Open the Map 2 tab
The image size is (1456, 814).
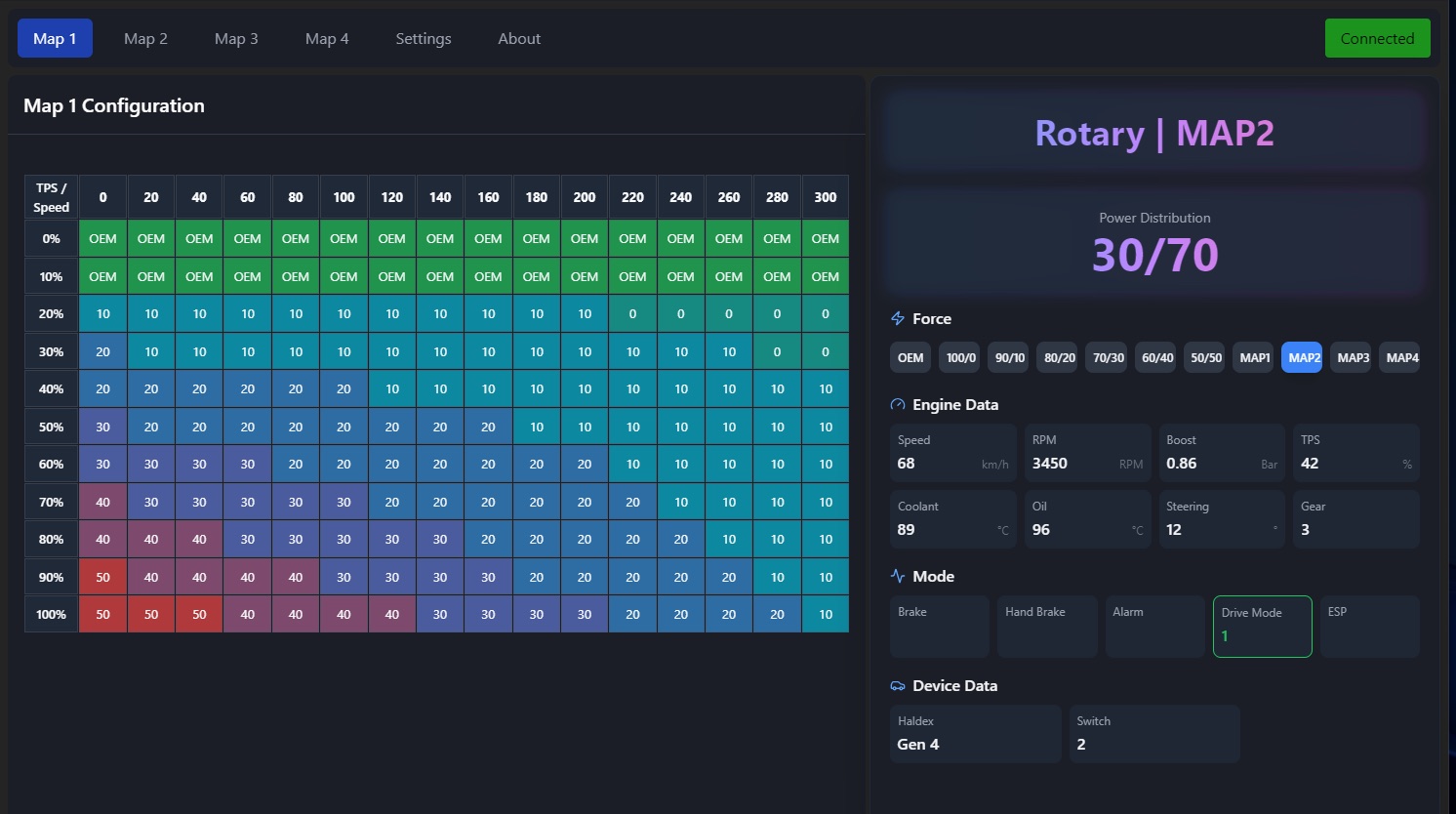[145, 38]
